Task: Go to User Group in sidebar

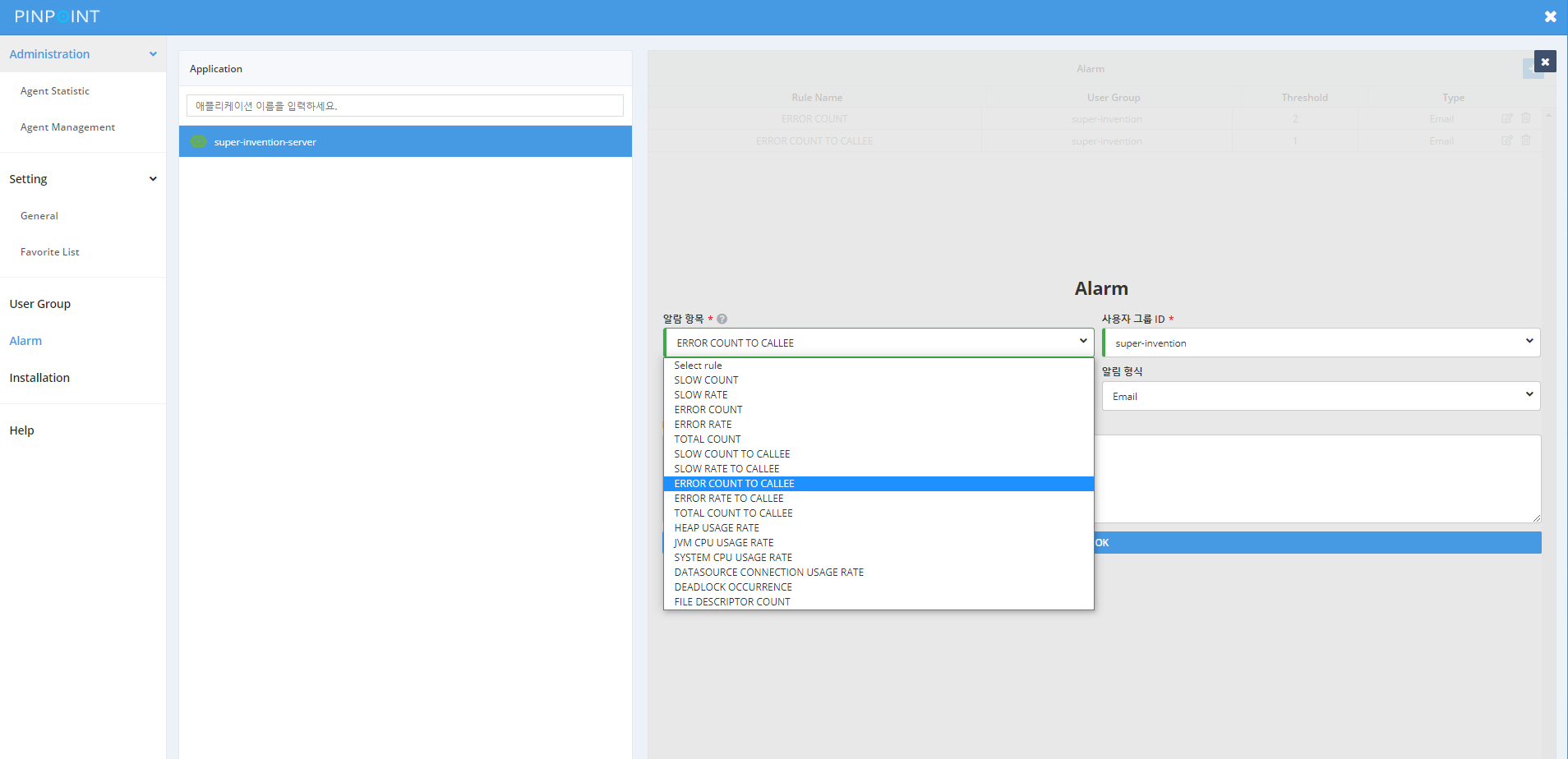Action: point(40,304)
